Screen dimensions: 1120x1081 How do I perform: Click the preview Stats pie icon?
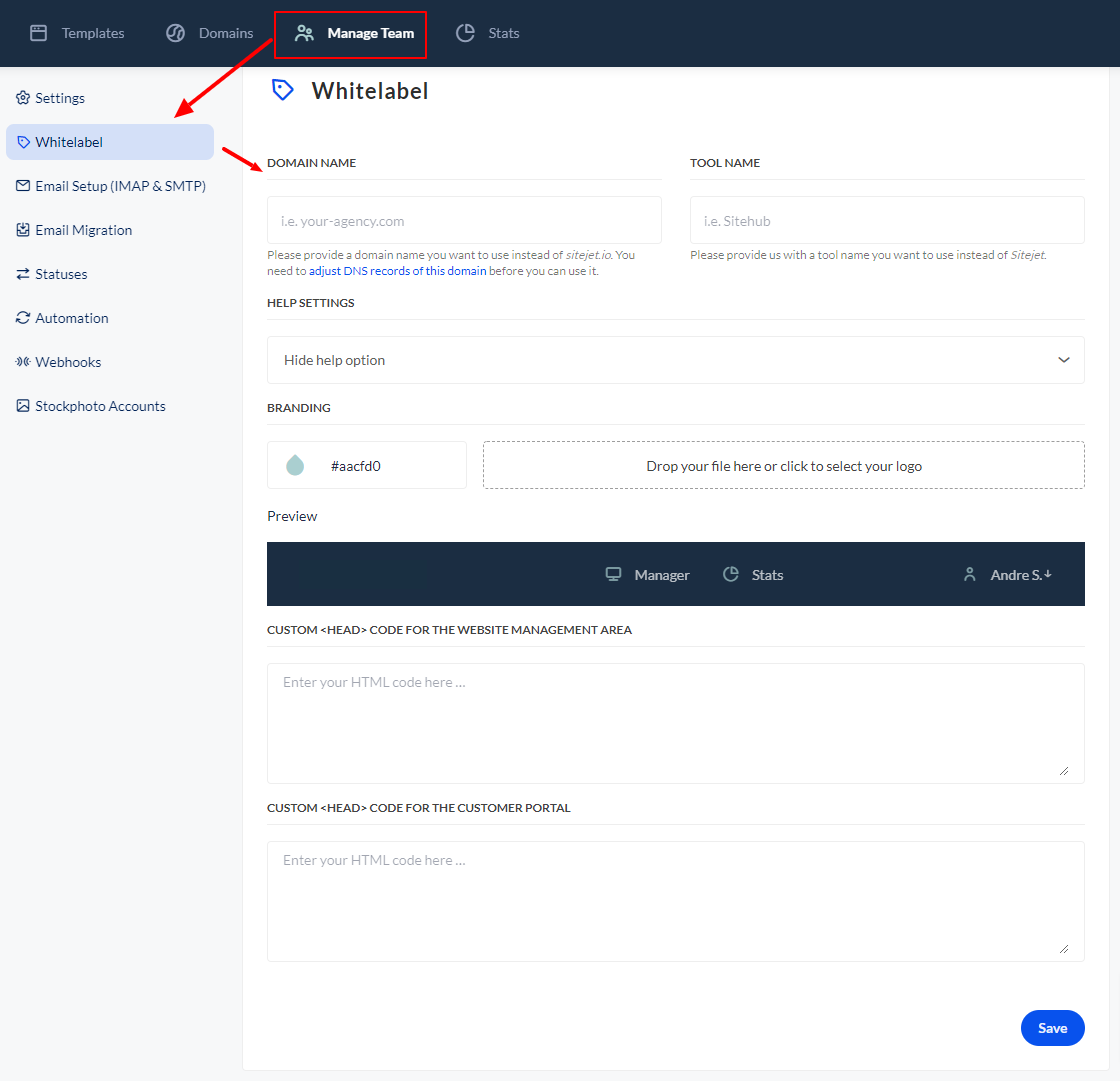click(x=730, y=574)
